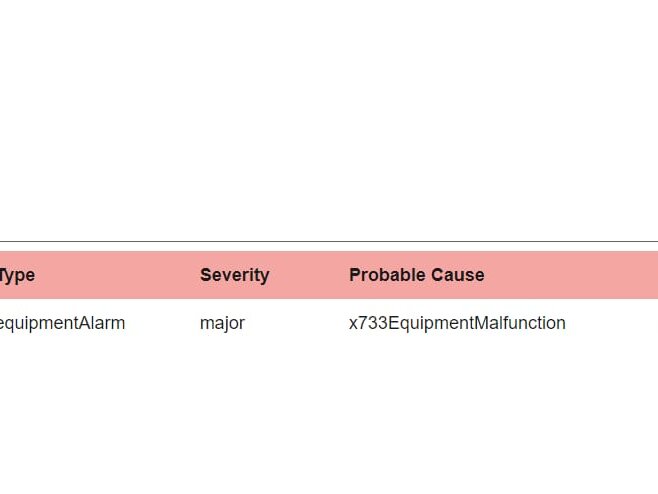Sort by the Type column header

(18, 275)
